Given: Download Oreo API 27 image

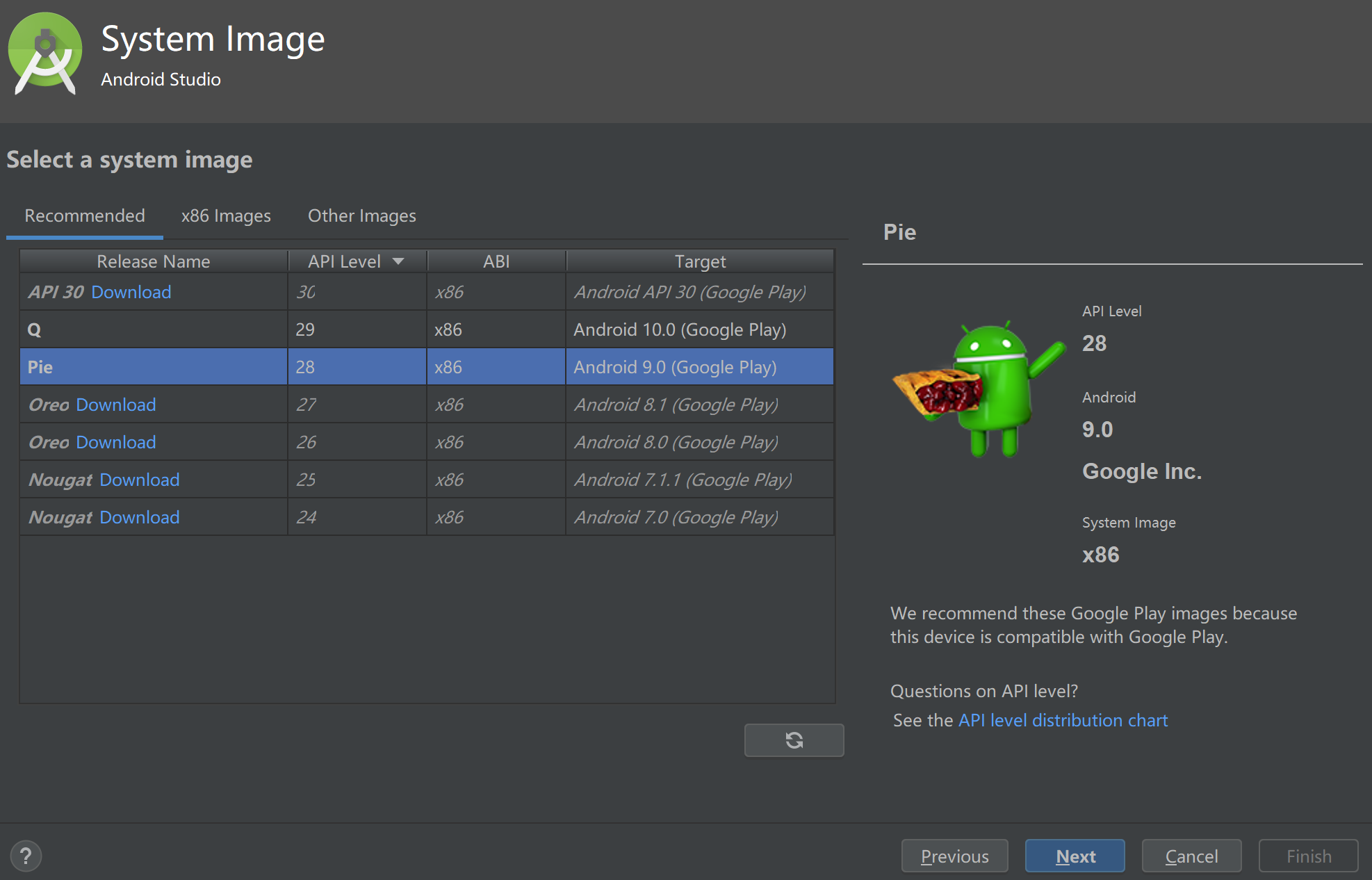Looking at the screenshot, I should (115, 405).
